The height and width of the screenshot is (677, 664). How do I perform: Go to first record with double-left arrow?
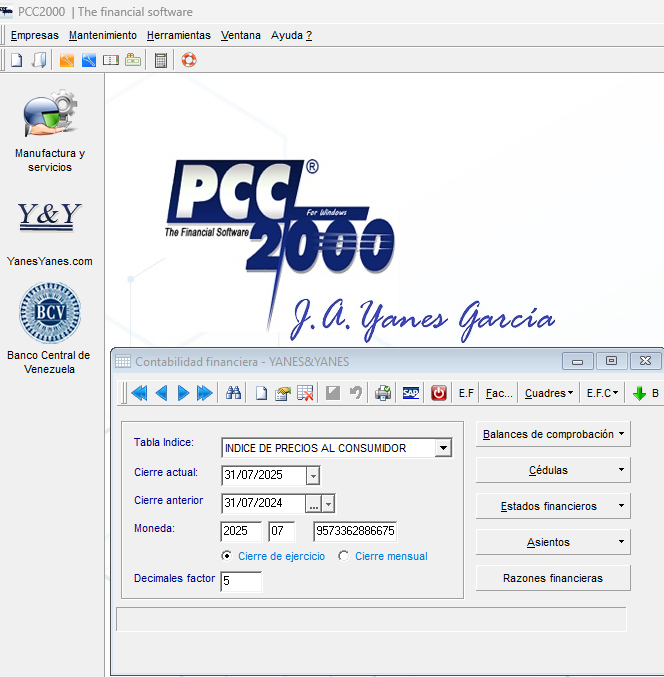139,393
